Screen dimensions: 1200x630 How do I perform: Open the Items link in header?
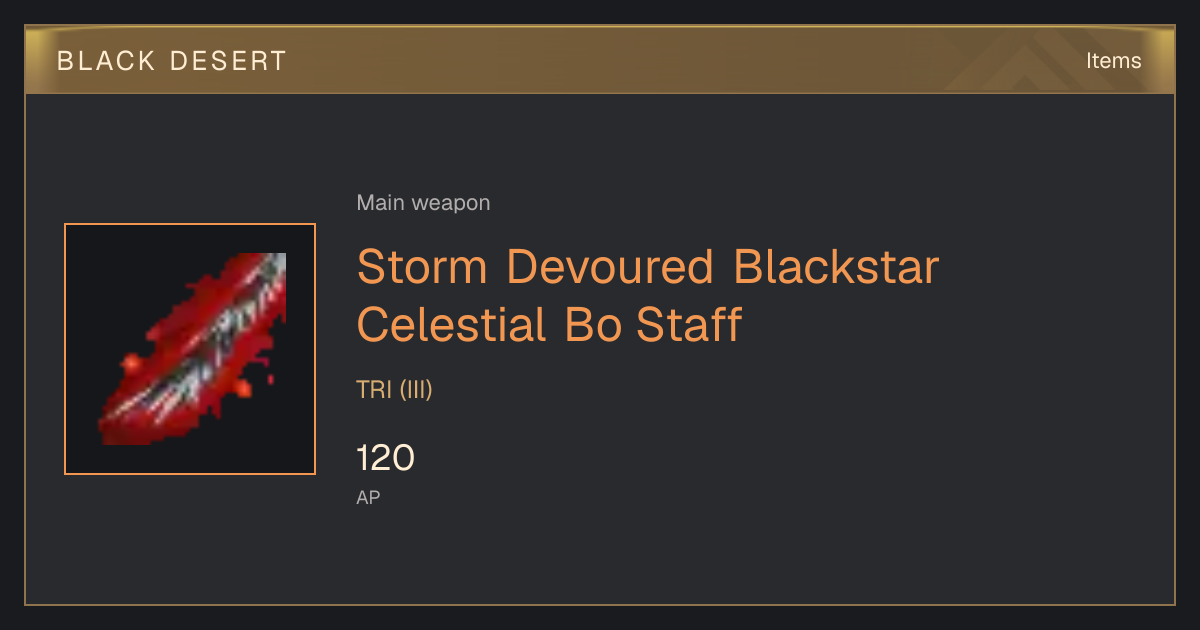click(x=1113, y=60)
